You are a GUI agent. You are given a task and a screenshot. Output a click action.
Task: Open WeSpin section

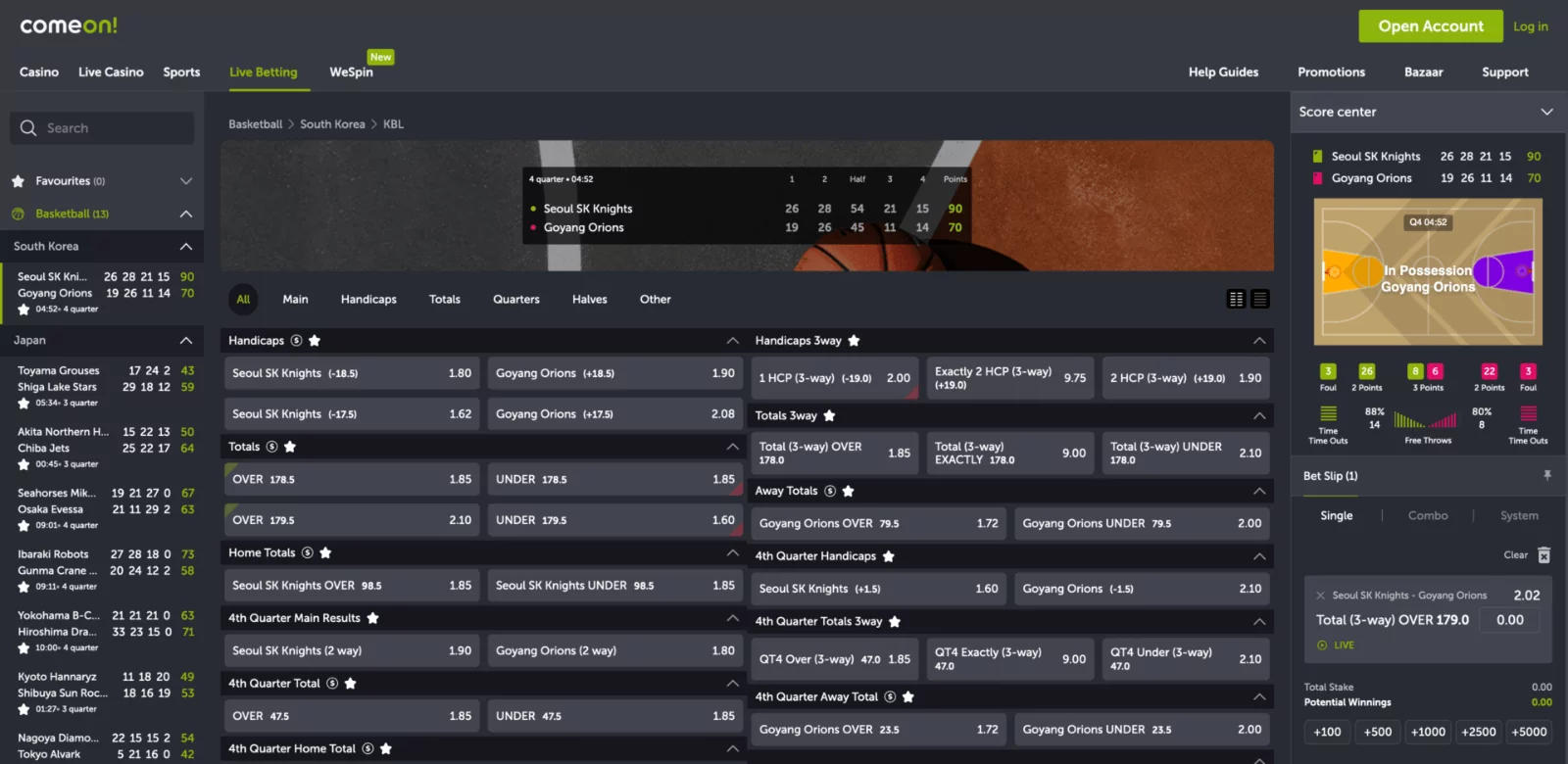pos(351,72)
